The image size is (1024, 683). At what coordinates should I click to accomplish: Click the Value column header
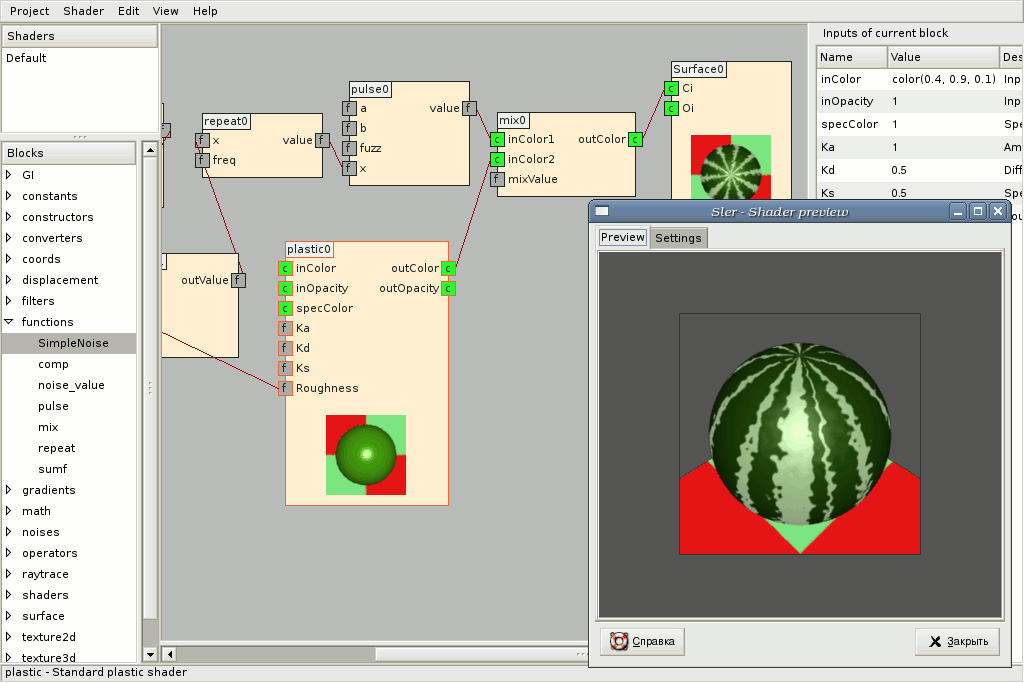pyautogui.click(x=943, y=57)
